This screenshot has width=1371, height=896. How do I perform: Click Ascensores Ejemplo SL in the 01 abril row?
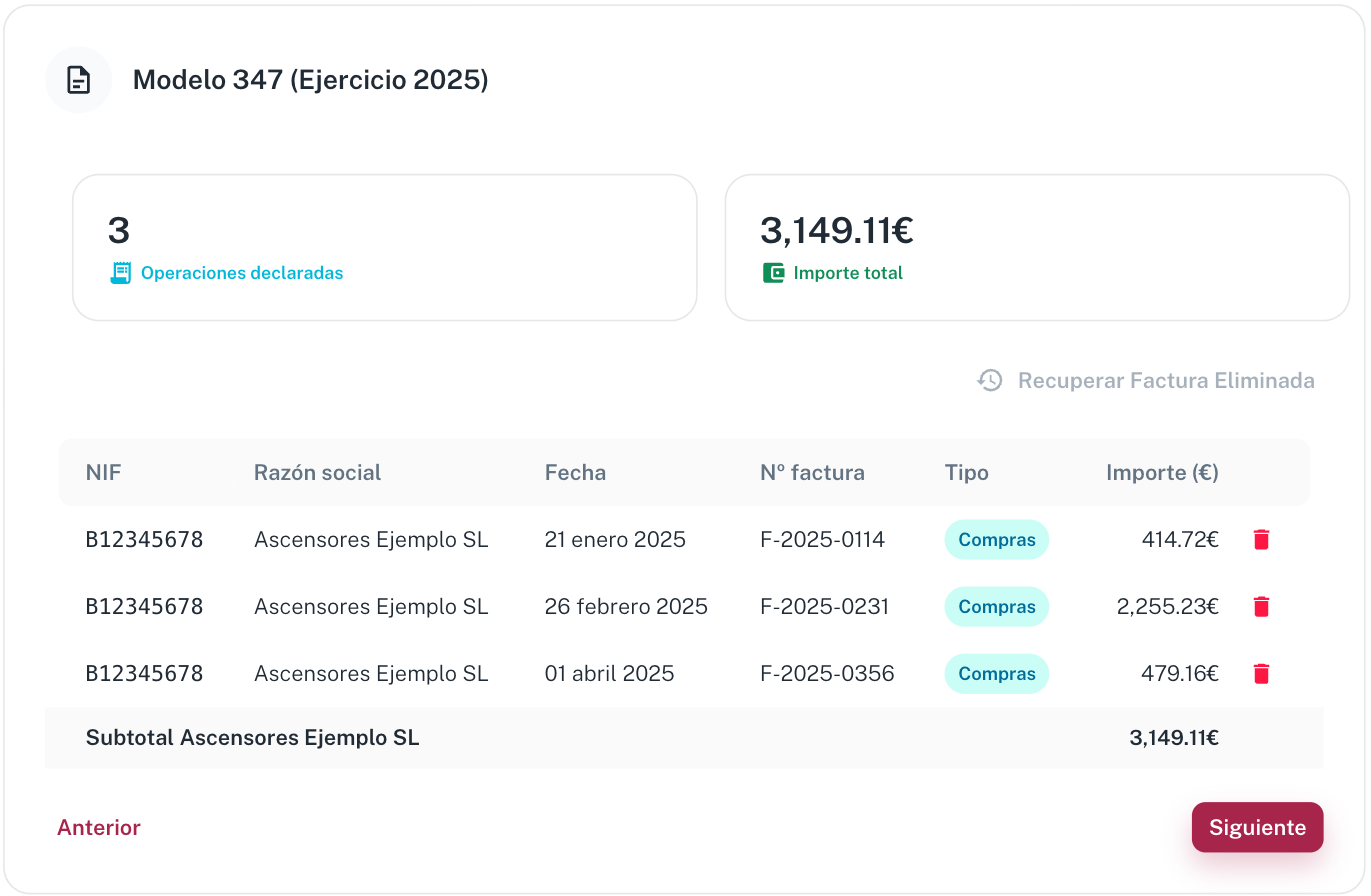[371, 674]
